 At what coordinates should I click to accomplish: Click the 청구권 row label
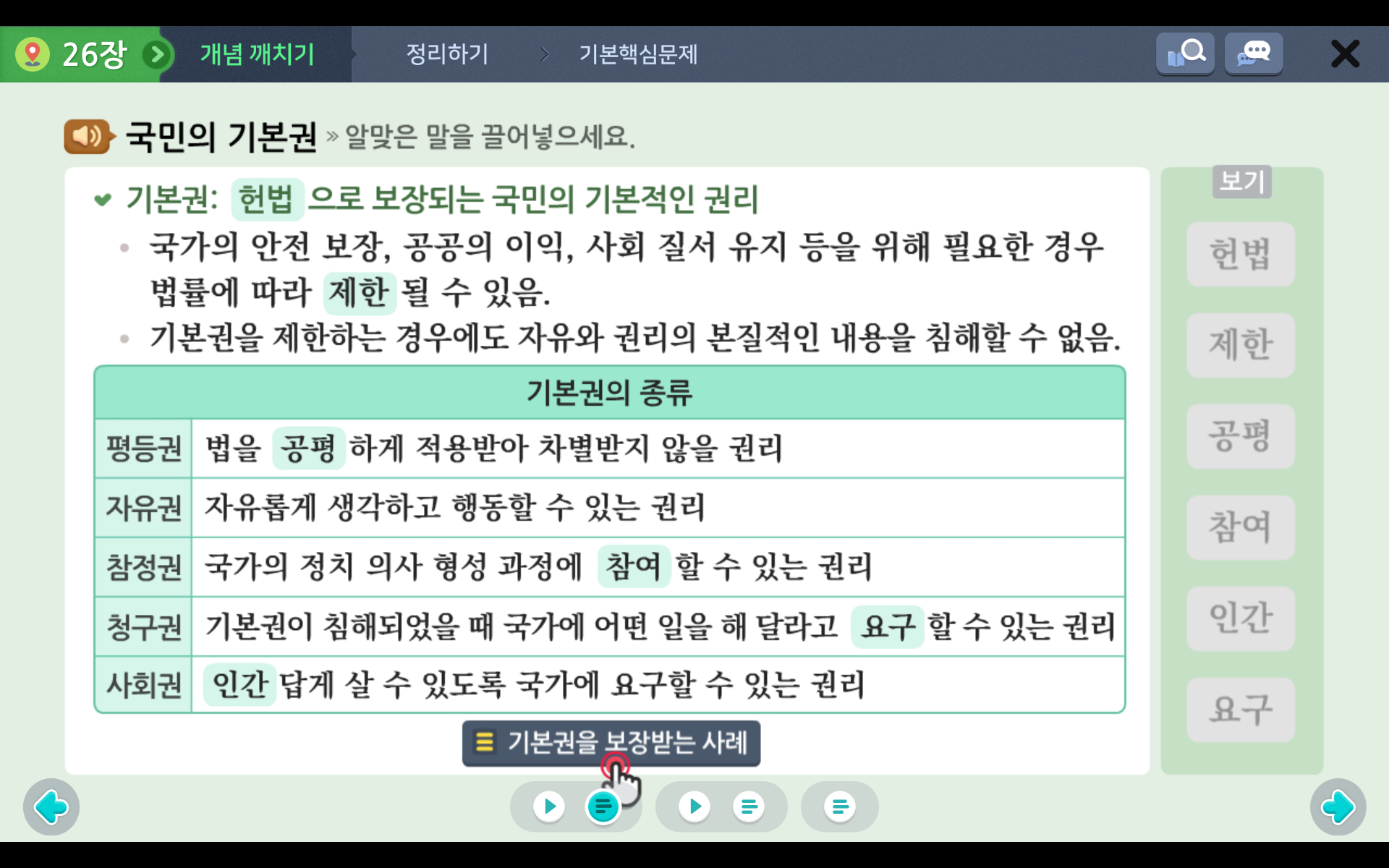coord(143,626)
